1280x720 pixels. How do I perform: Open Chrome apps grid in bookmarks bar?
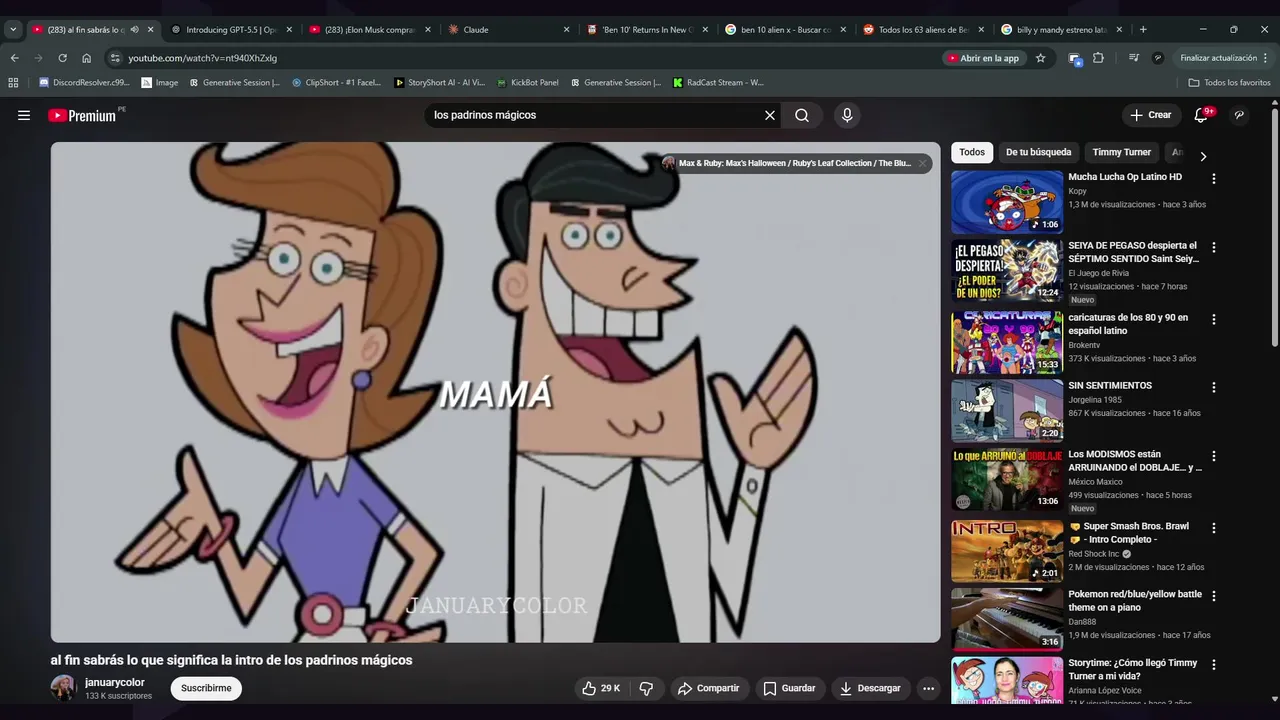click(x=13, y=83)
